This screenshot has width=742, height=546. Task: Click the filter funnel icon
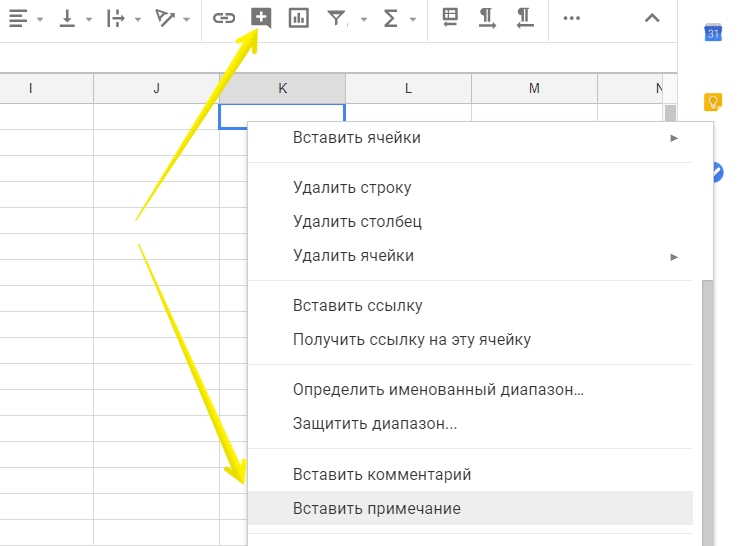click(337, 18)
